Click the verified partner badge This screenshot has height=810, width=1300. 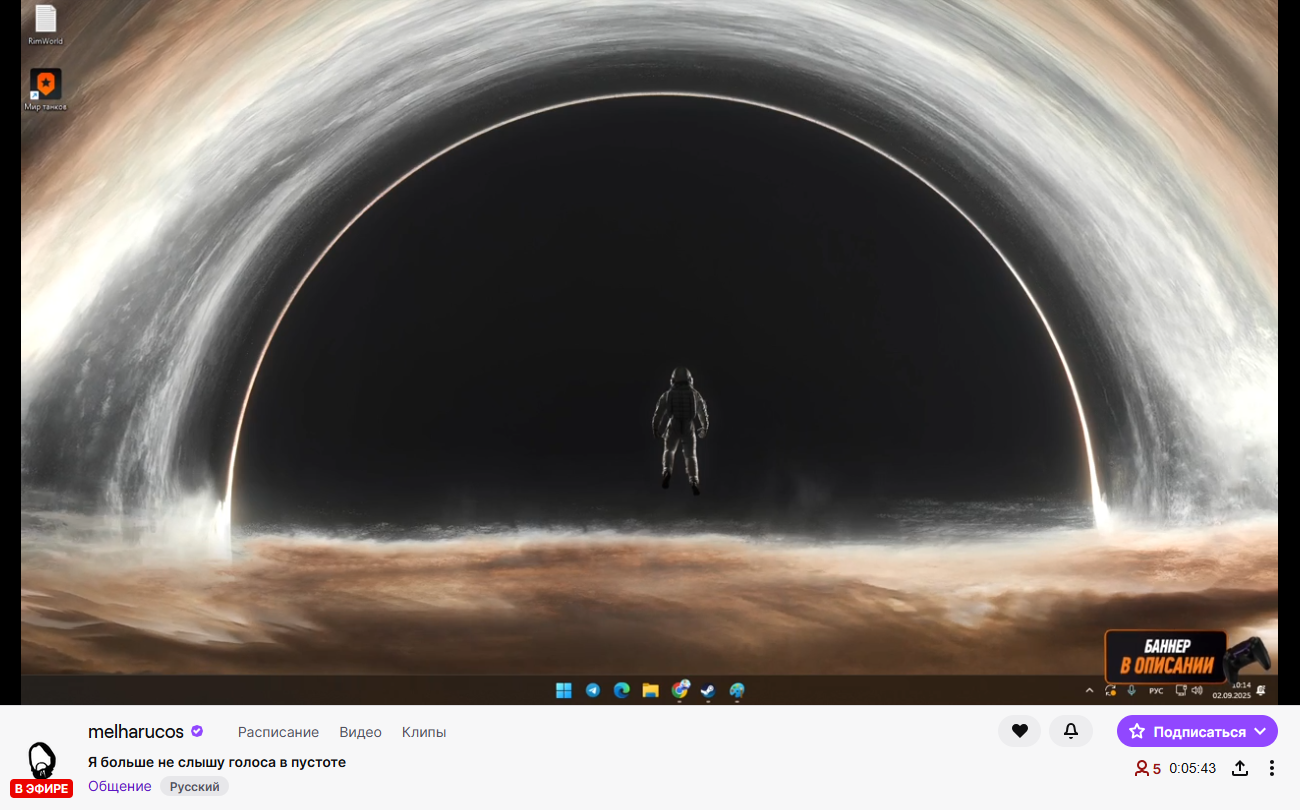point(197,731)
